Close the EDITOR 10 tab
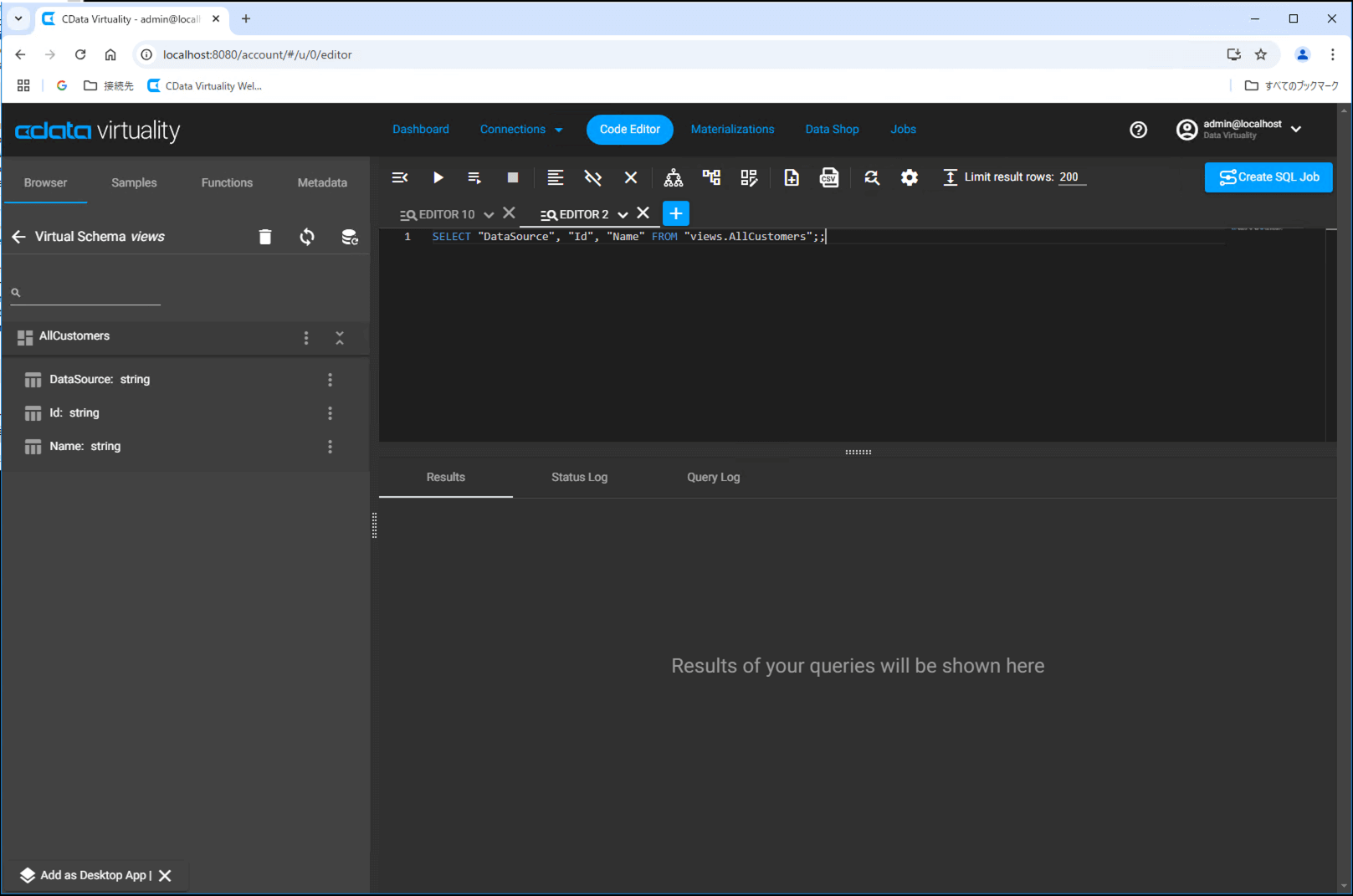 (509, 213)
